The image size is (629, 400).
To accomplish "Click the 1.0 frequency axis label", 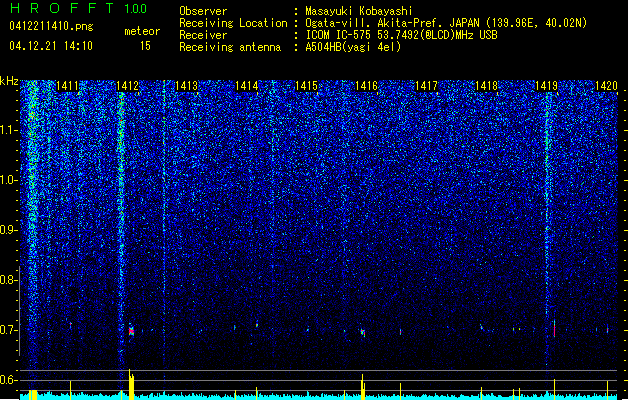I will (x=9, y=180).
